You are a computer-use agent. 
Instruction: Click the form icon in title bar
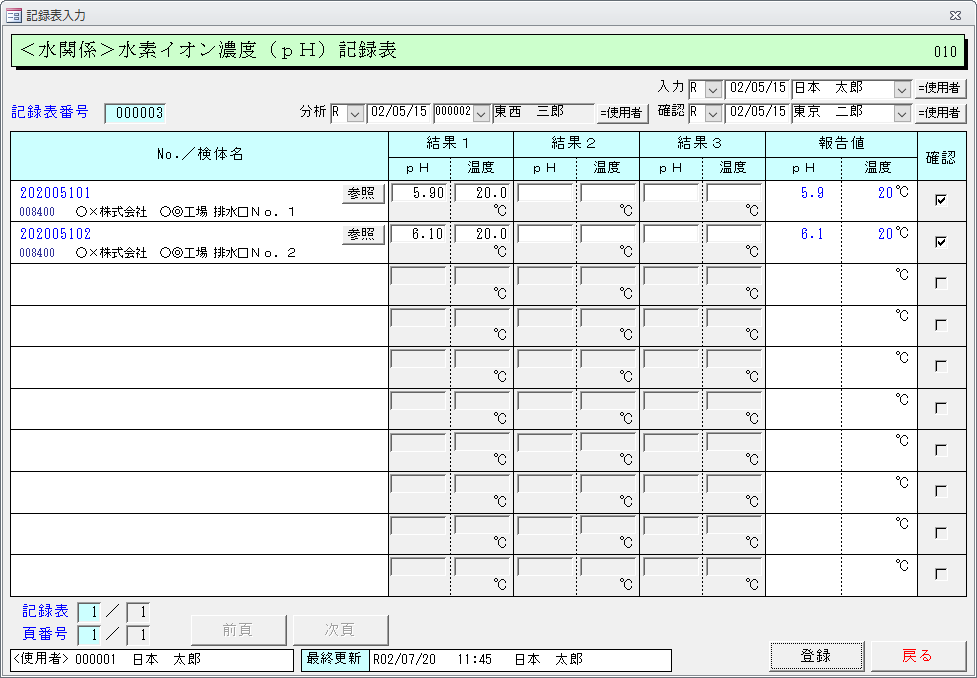[14, 14]
